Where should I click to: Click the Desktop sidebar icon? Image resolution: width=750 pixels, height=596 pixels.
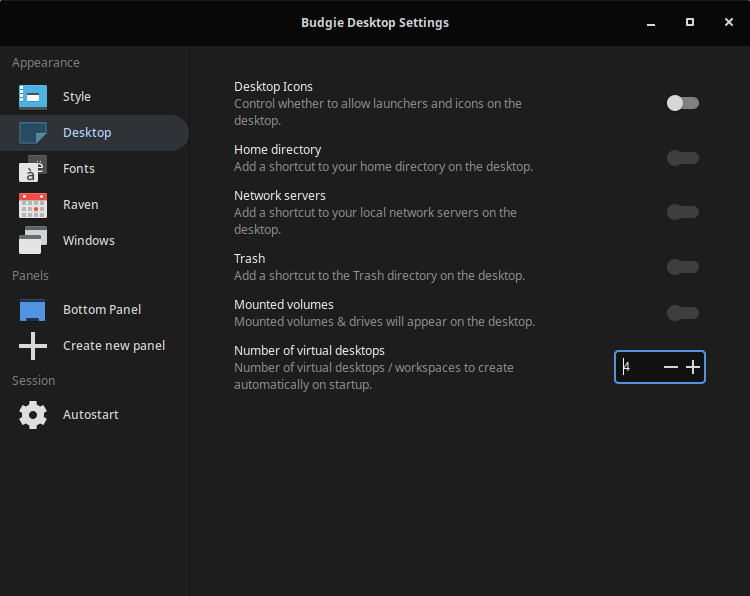[33, 133]
